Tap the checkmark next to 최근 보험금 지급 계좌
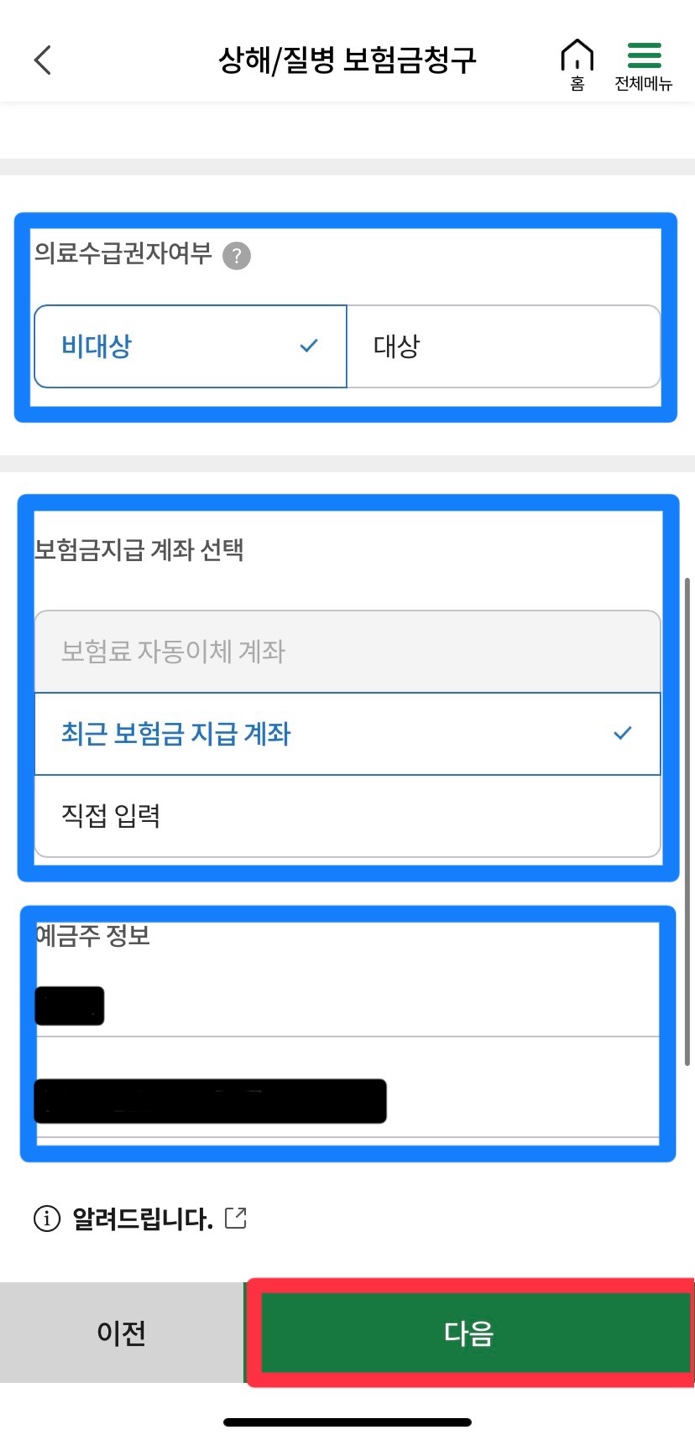 click(623, 732)
